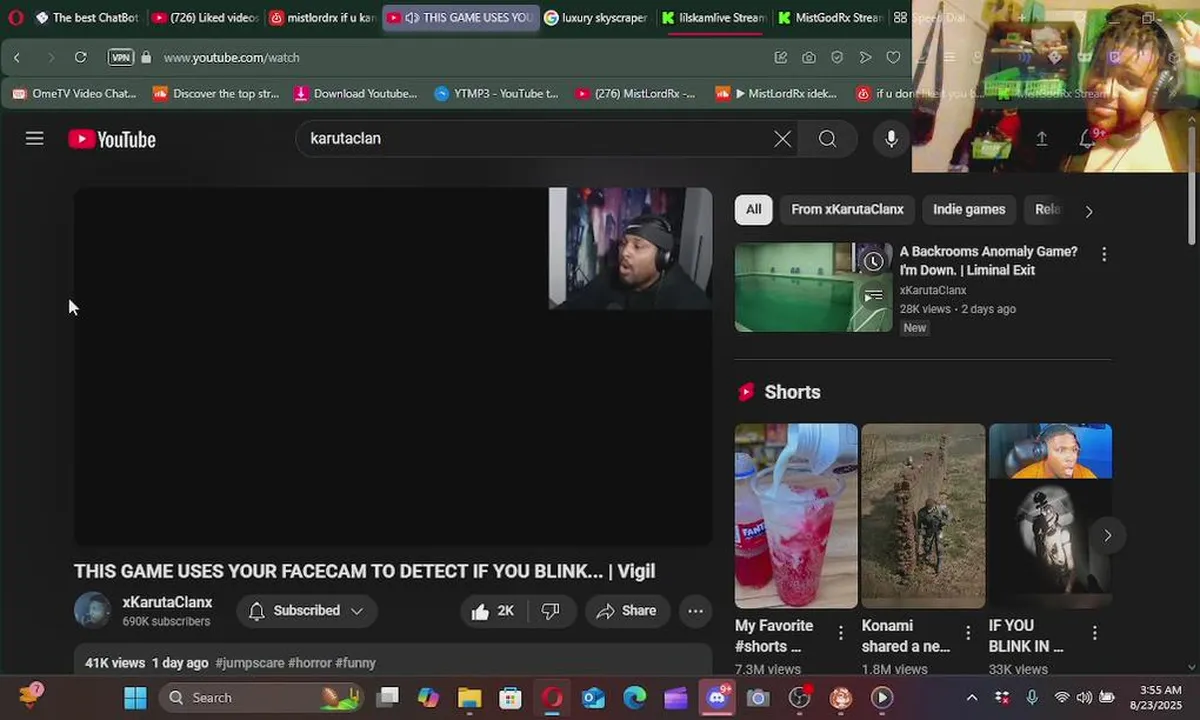Share the video
This screenshot has height=720, width=1200.
(627, 611)
